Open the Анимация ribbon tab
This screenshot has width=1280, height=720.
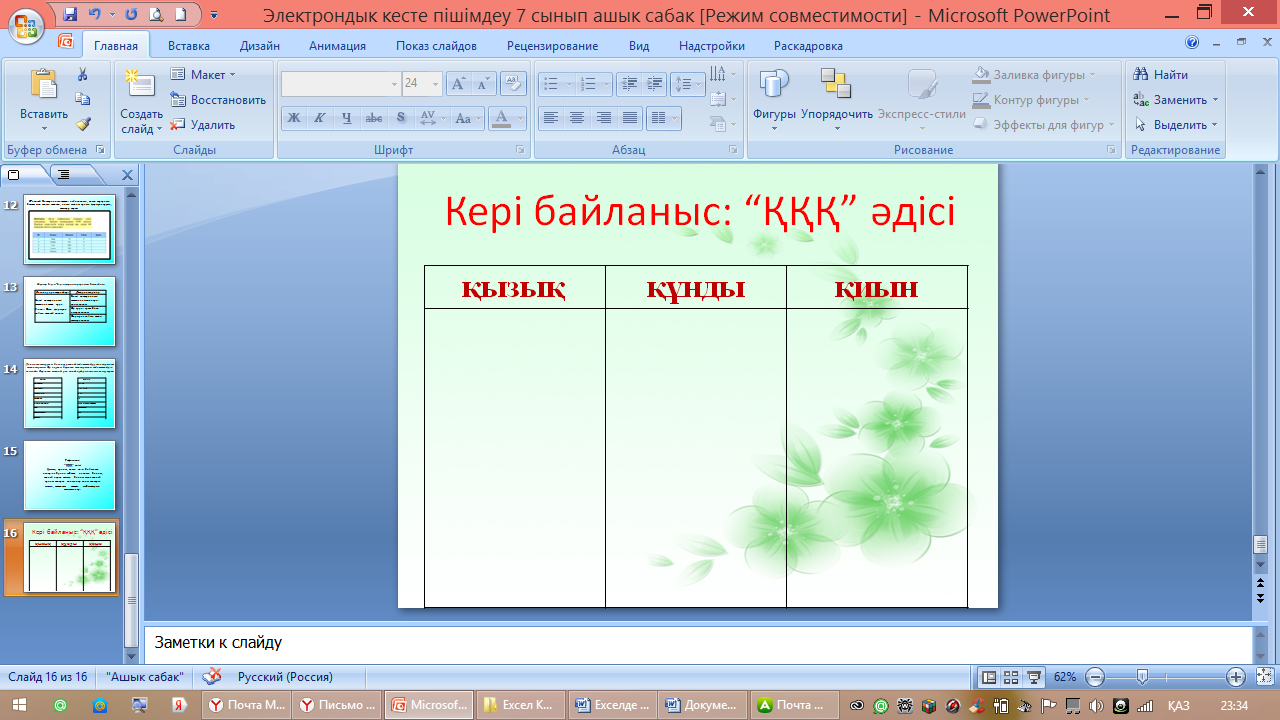tap(337, 46)
